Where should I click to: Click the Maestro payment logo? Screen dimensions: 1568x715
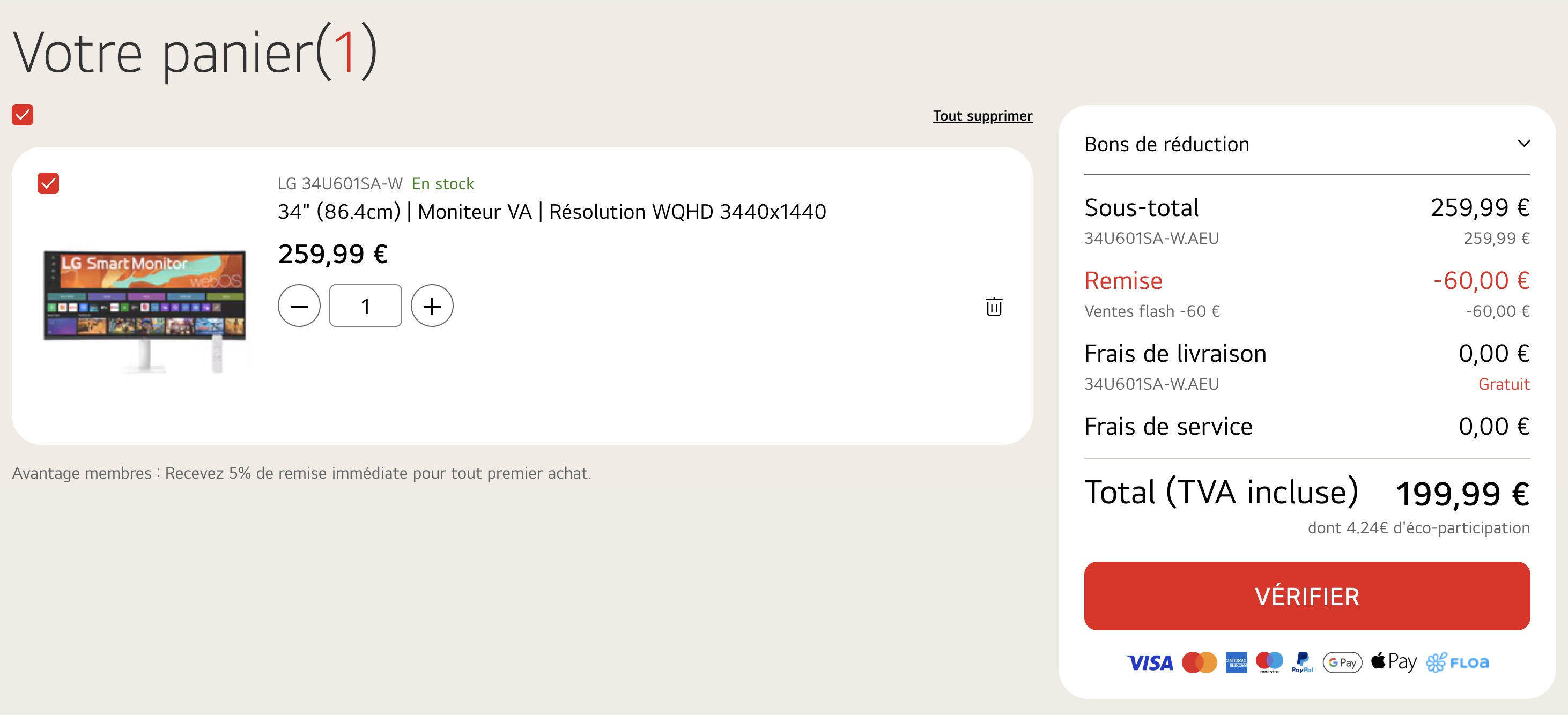(1269, 662)
